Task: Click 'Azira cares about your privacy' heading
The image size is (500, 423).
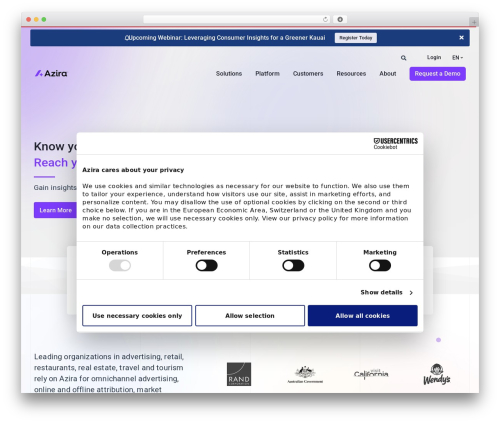Action: click(133, 170)
